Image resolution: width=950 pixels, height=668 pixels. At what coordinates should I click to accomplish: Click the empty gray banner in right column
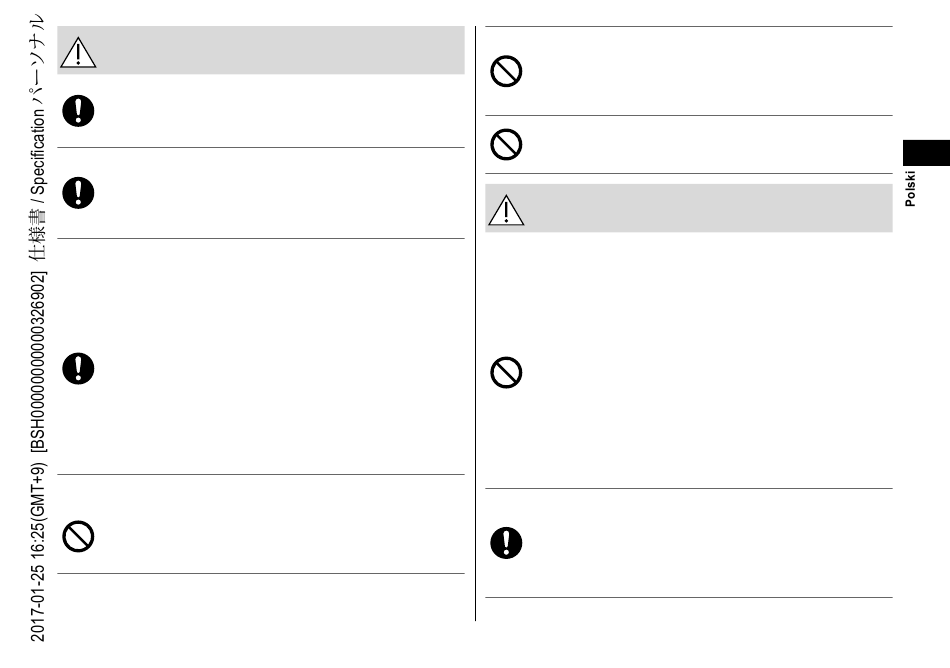pyautogui.click(x=689, y=208)
